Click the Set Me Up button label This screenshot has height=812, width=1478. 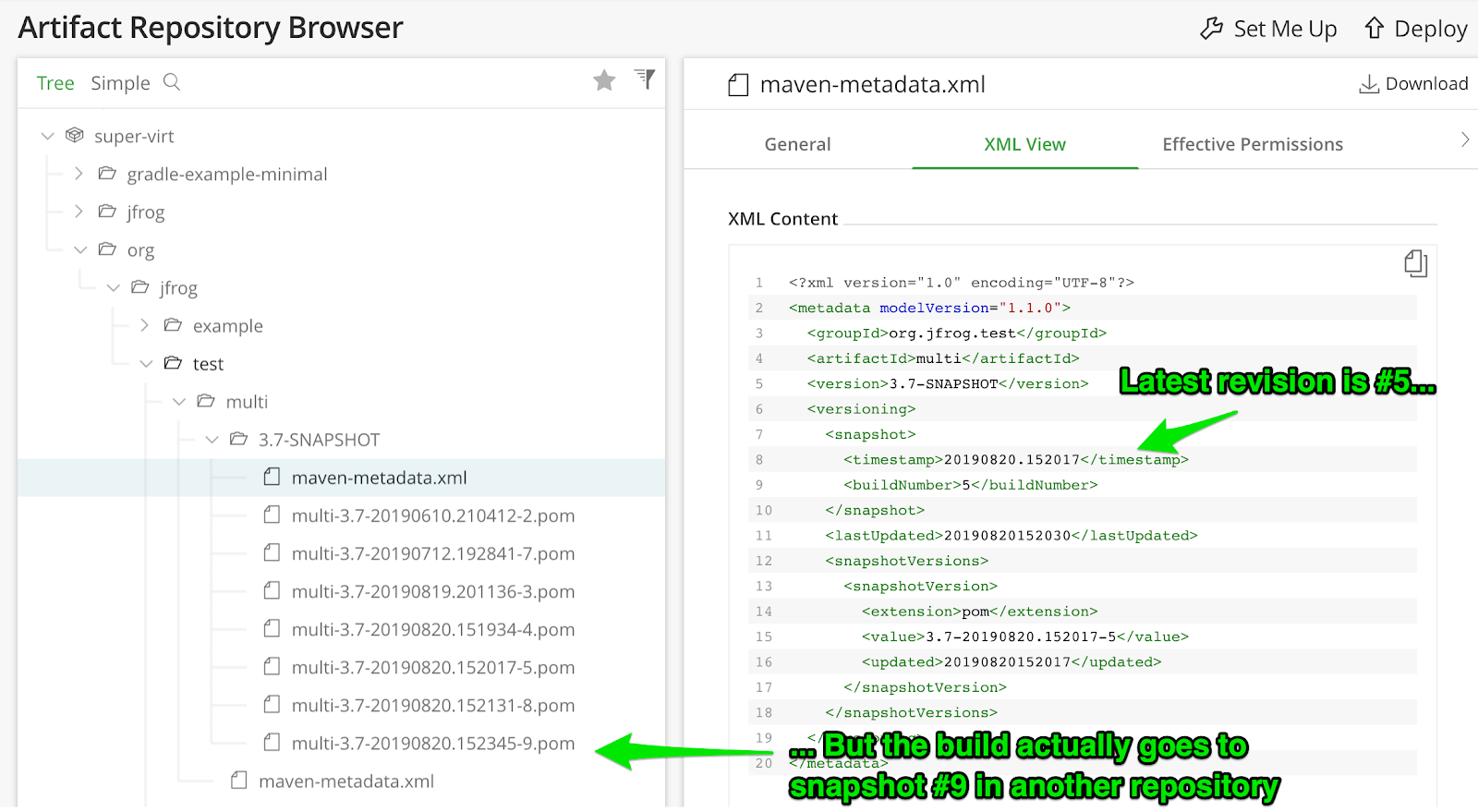[1285, 30]
